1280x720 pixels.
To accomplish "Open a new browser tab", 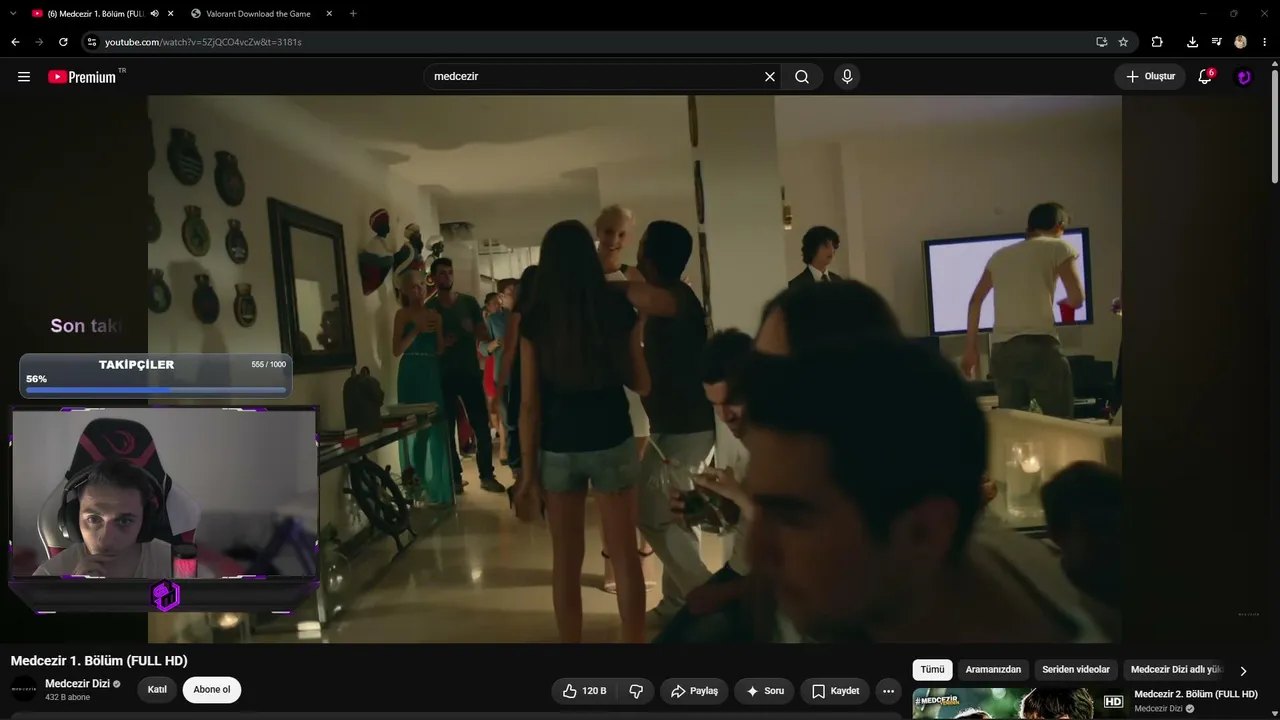I will pyautogui.click(x=353, y=14).
